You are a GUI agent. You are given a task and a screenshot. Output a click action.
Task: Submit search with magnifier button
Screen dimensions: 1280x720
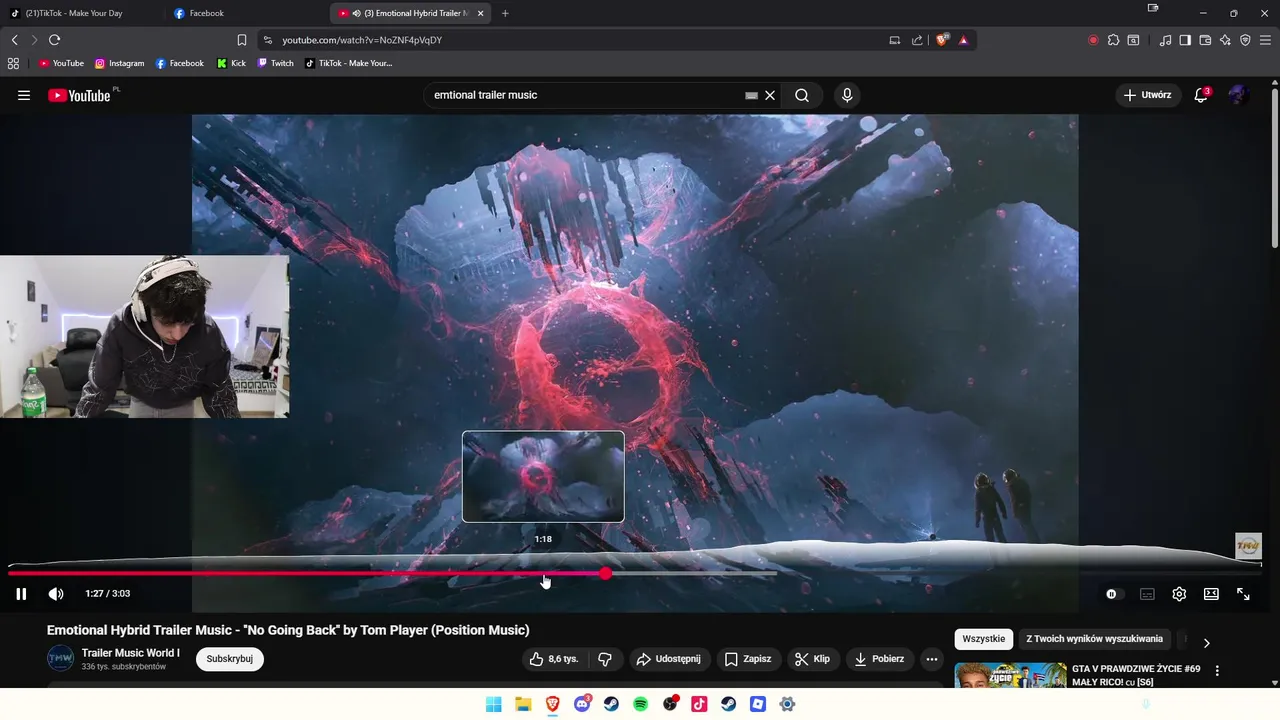pos(802,95)
